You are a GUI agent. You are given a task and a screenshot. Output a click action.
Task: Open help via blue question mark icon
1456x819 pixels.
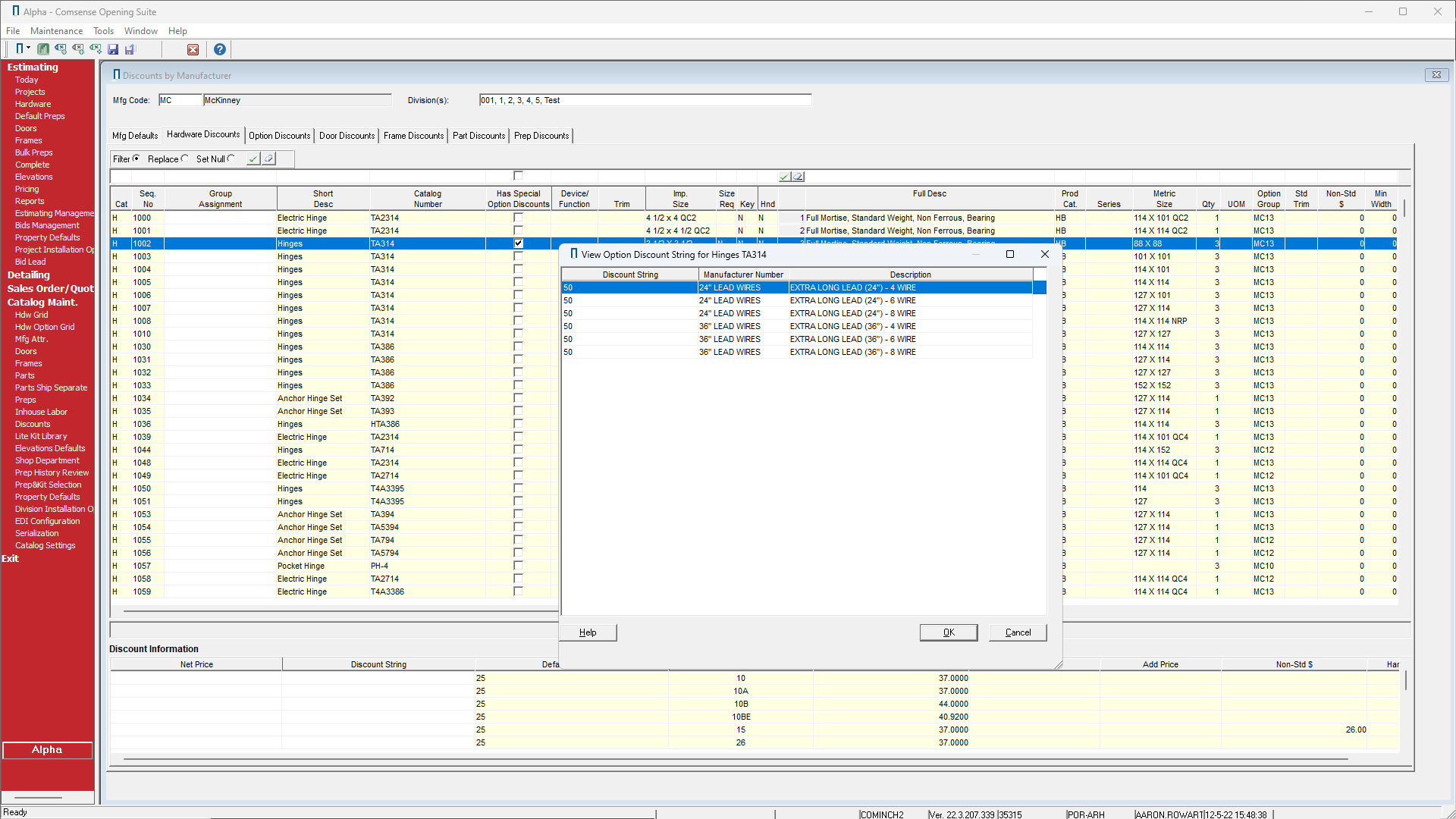(x=219, y=49)
